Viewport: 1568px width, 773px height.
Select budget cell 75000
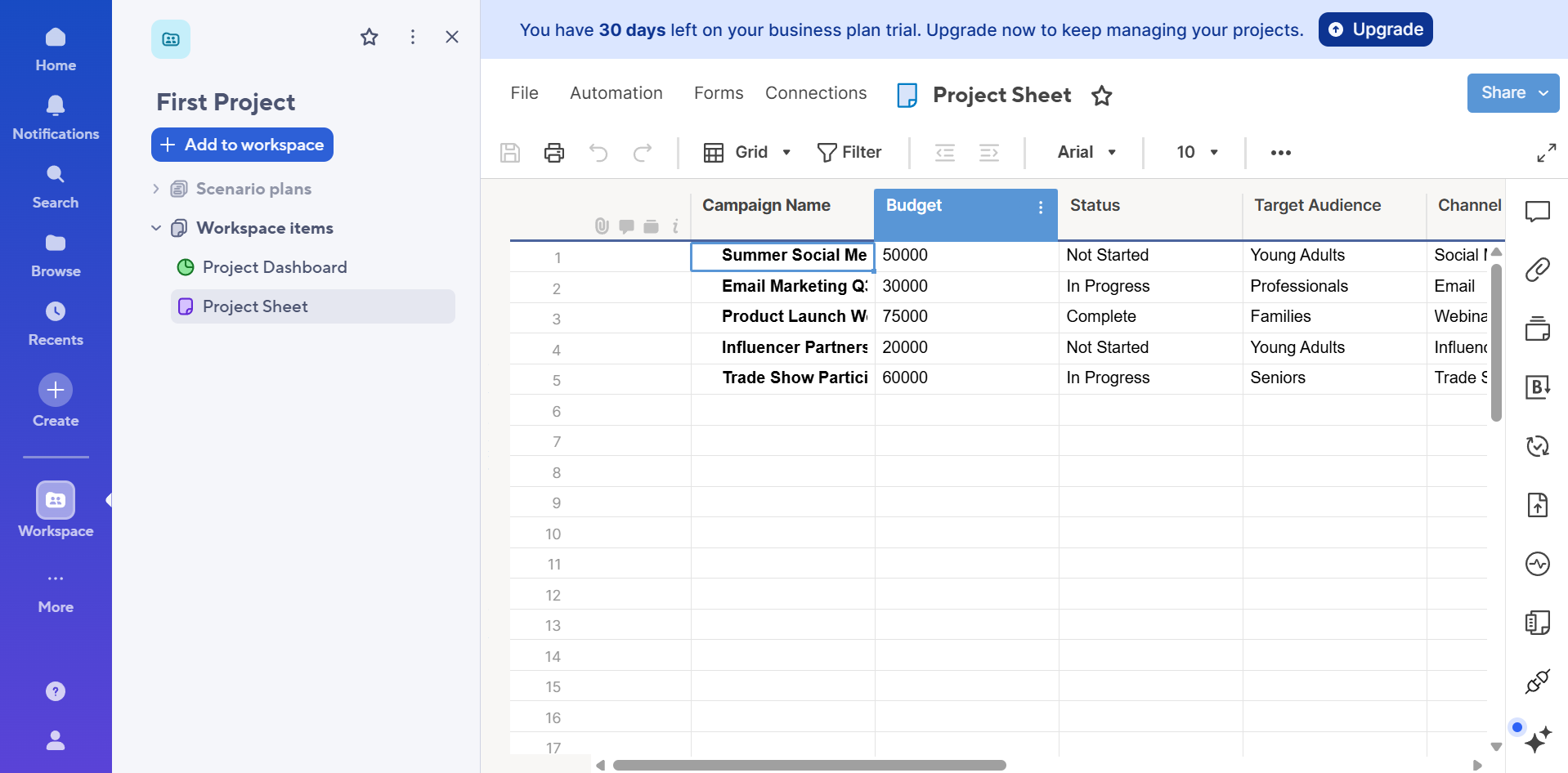[967, 317]
